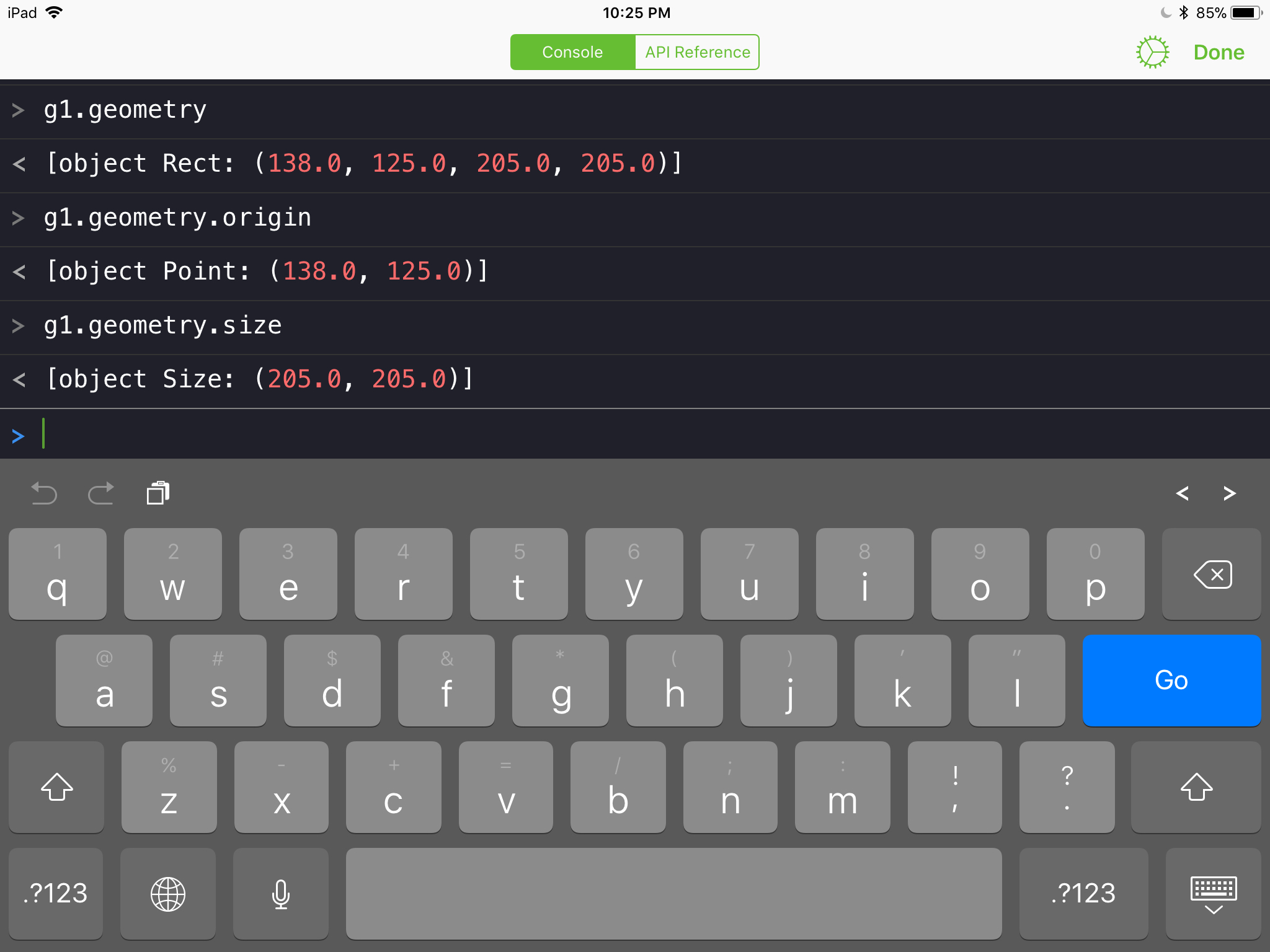Image resolution: width=1270 pixels, height=952 pixels.
Task: Switch to the API Reference tab
Action: click(x=697, y=53)
